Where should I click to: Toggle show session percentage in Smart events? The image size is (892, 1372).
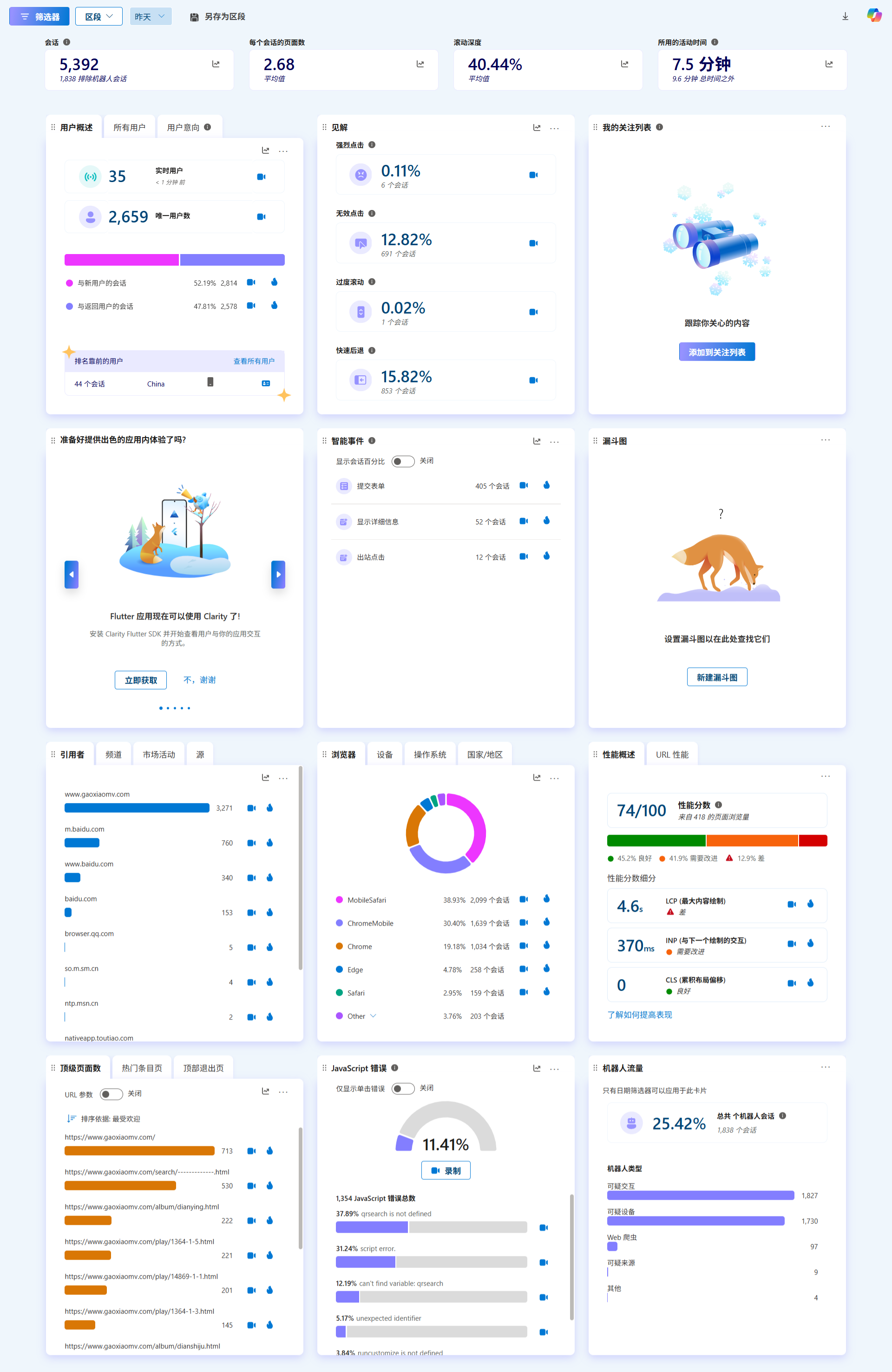[x=402, y=461]
